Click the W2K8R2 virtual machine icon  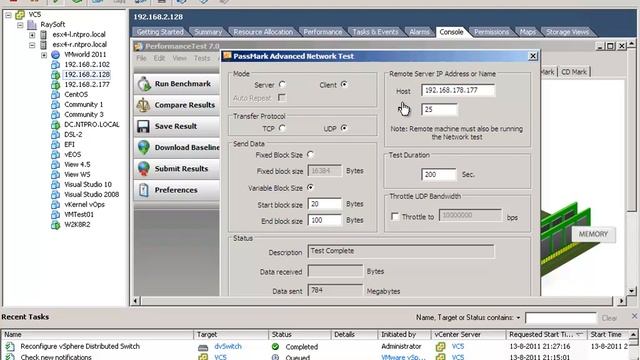pyautogui.click(x=56, y=224)
